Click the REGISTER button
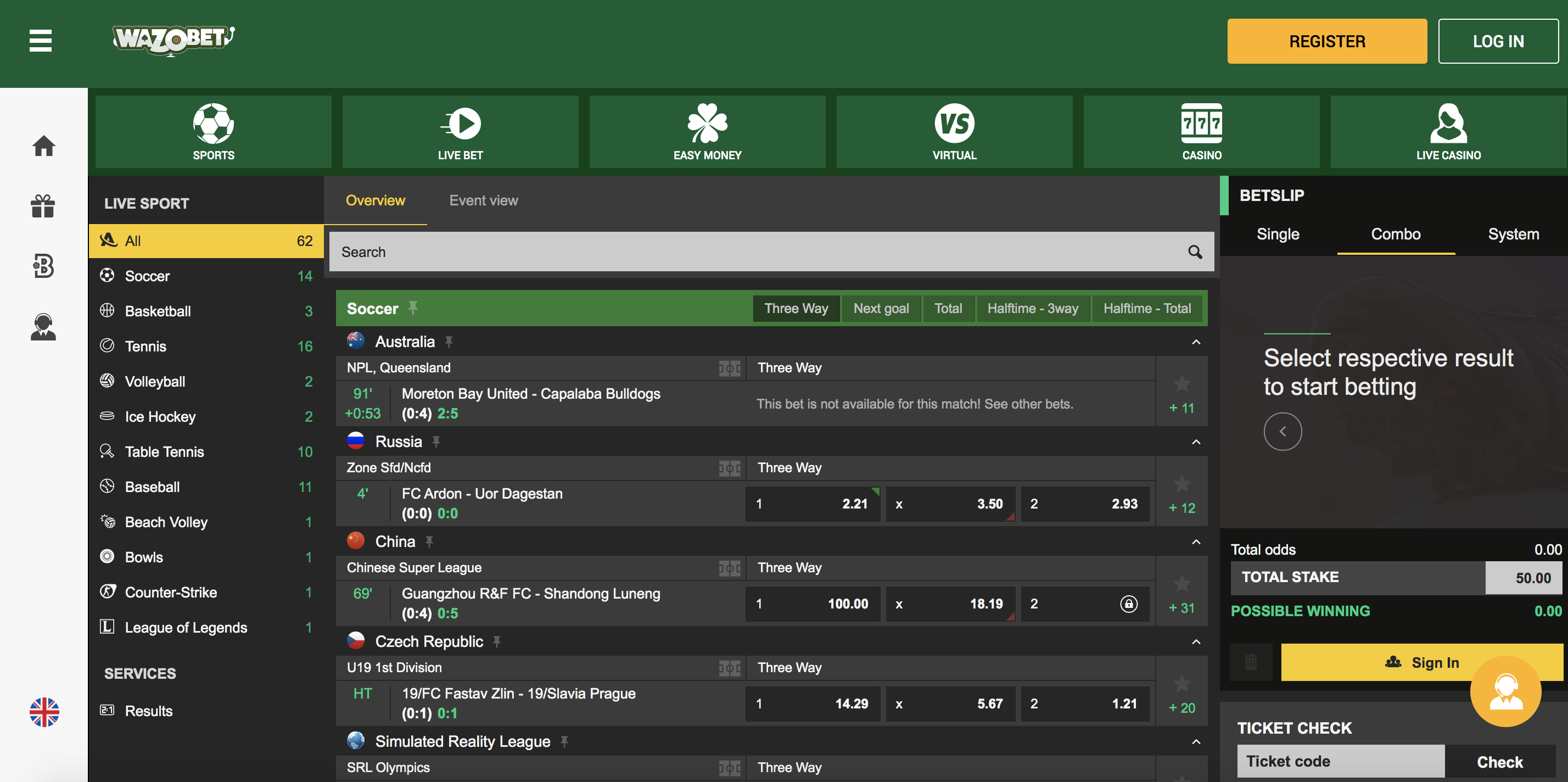This screenshot has height=782, width=1568. (x=1327, y=41)
